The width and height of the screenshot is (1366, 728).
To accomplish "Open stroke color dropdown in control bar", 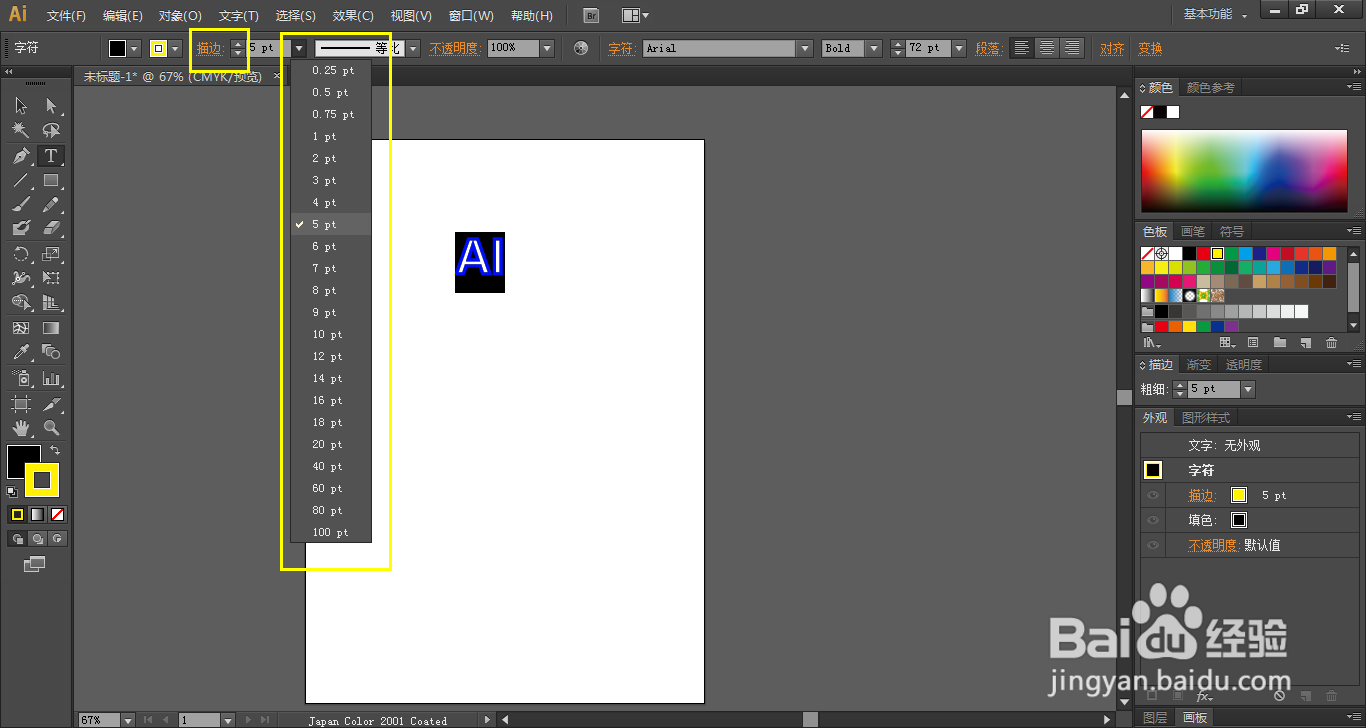I will 174,48.
